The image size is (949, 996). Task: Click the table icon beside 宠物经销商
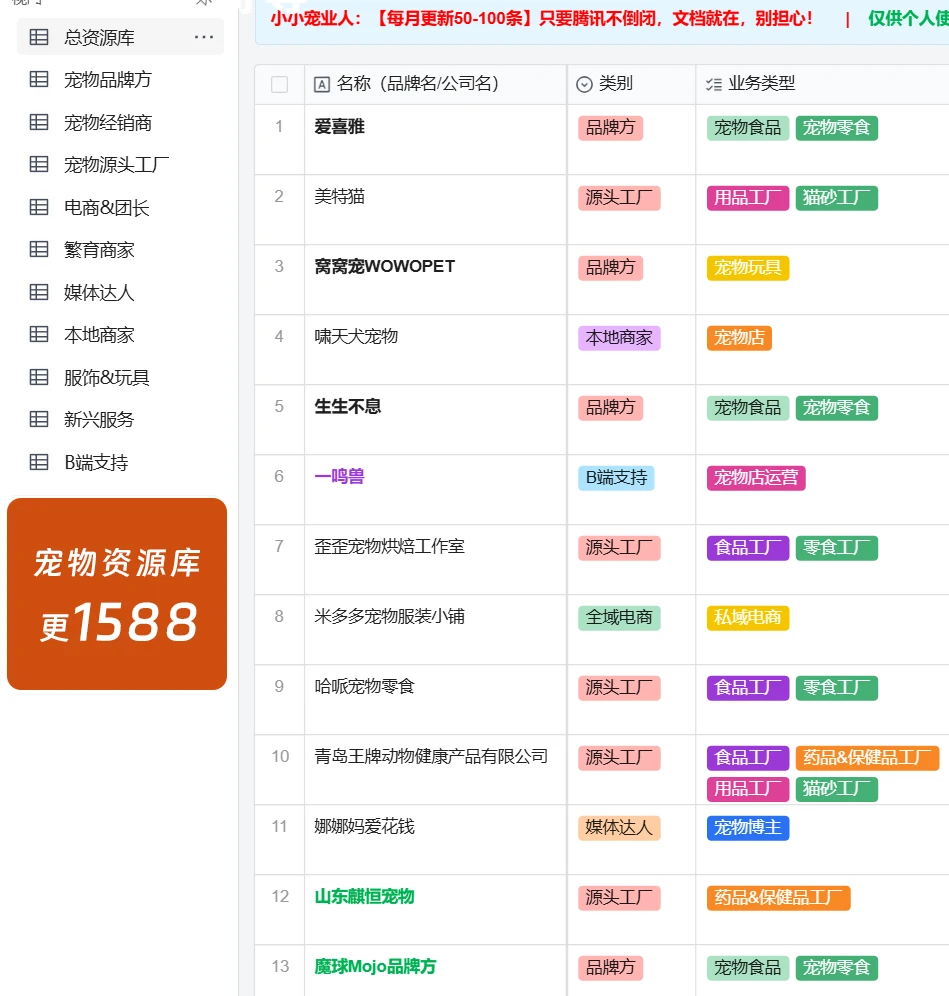coord(39,122)
